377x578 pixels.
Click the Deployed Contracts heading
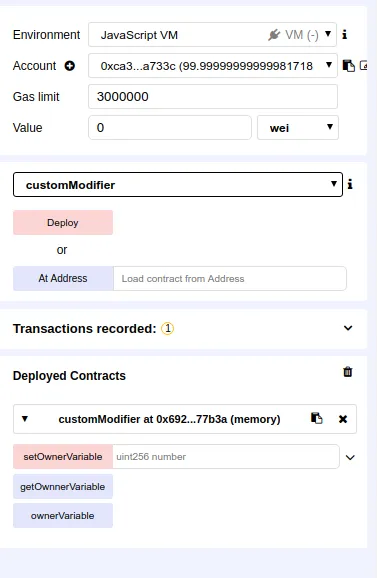click(69, 376)
